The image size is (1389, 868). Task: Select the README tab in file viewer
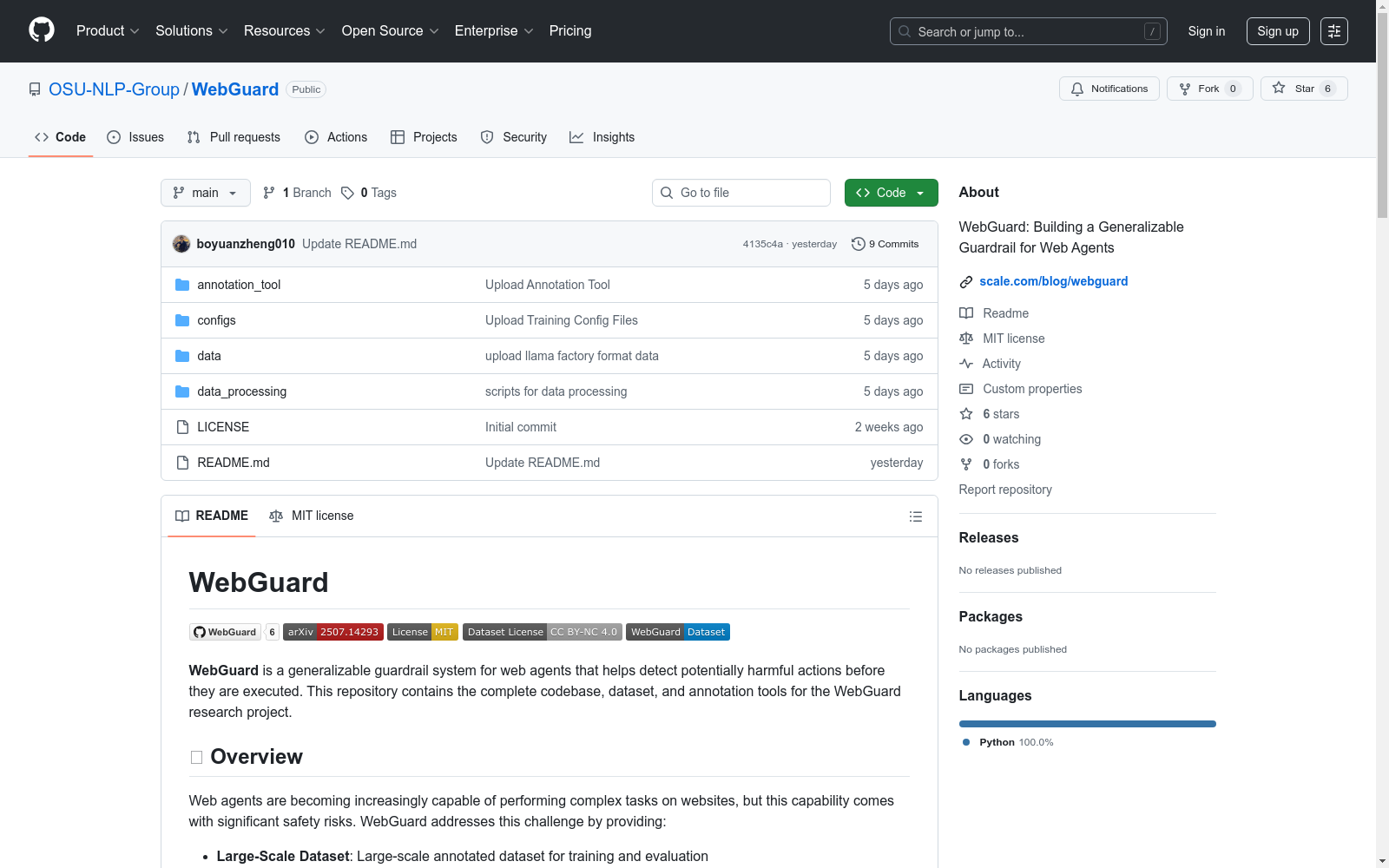tap(212, 516)
